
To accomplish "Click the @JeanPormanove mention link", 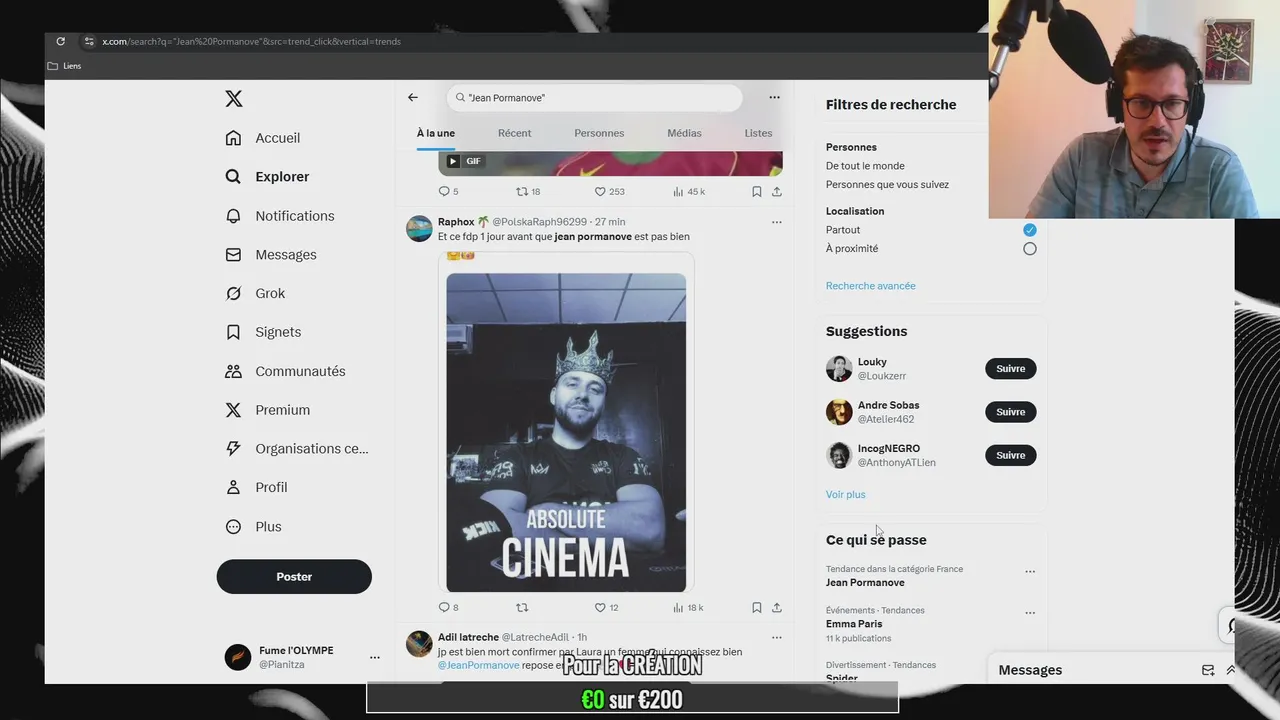I will pos(479,665).
